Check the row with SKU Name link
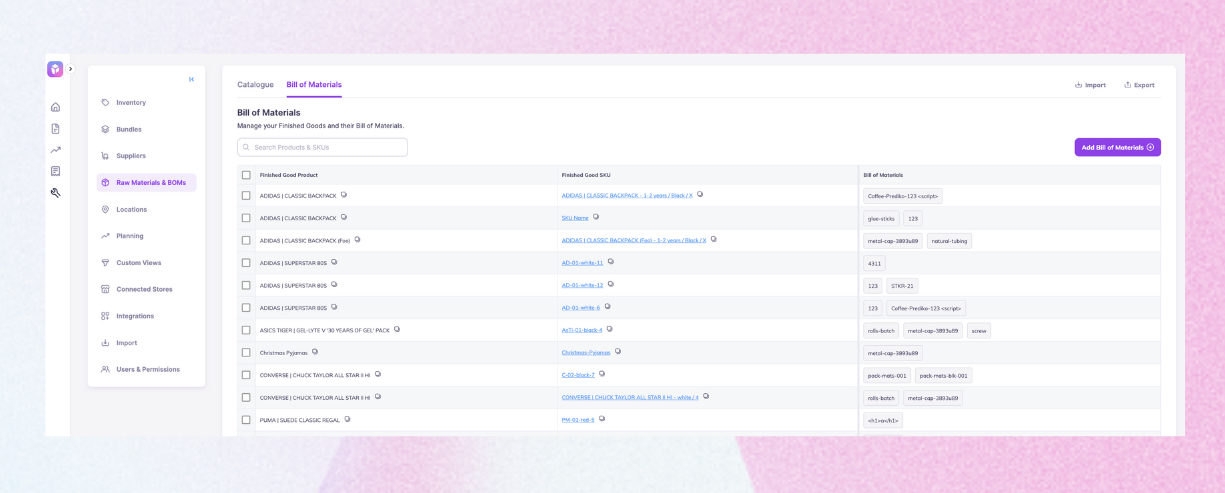Image resolution: width=1225 pixels, height=493 pixels. 246,218
